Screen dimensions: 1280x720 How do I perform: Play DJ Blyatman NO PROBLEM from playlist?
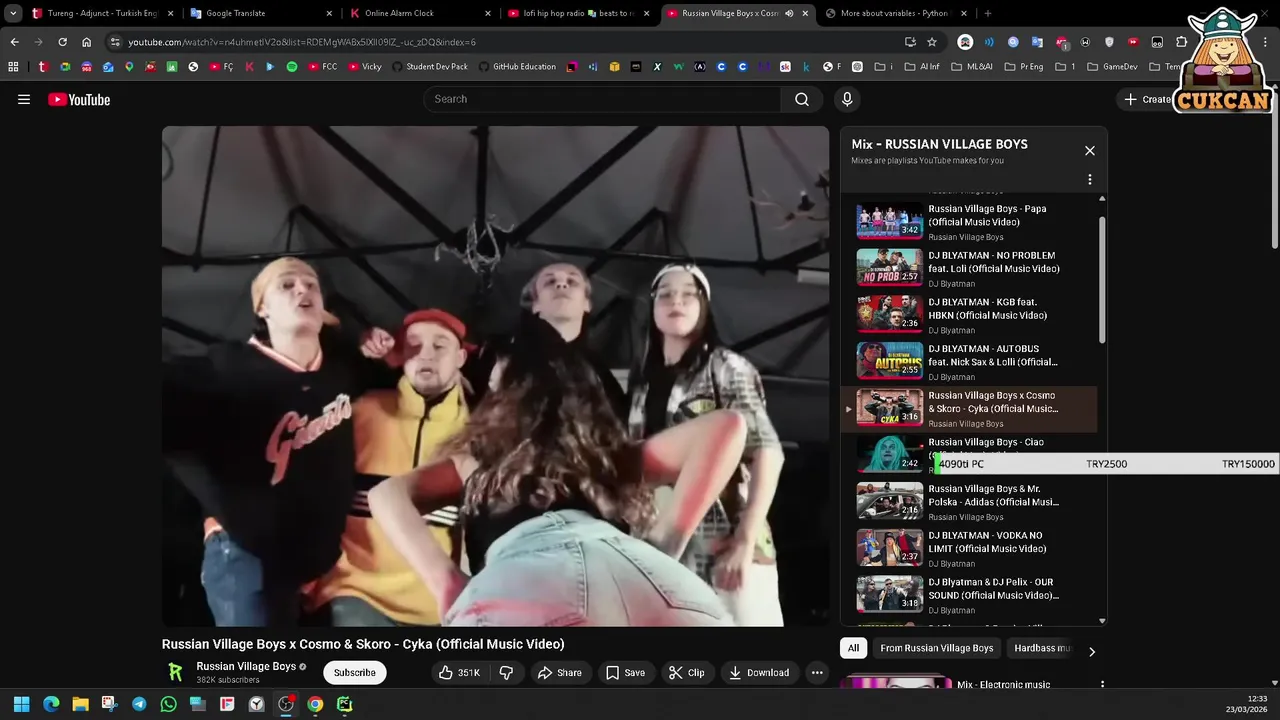click(969, 268)
